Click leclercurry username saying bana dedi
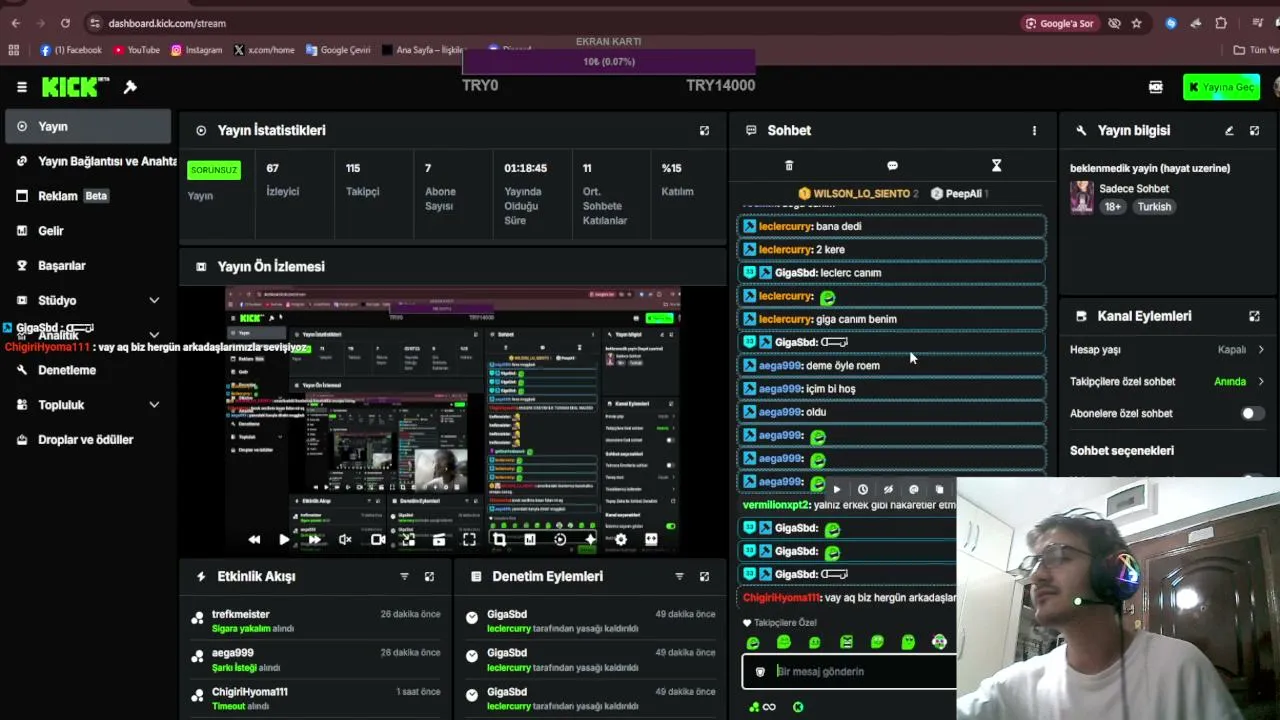Screen dimensions: 1280x720 (x=785, y=226)
